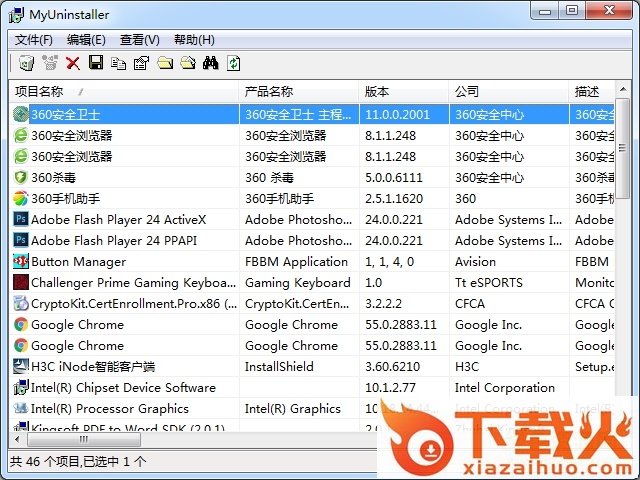Click the floppy disk save icon
640x480 pixels.
point(96,63)
